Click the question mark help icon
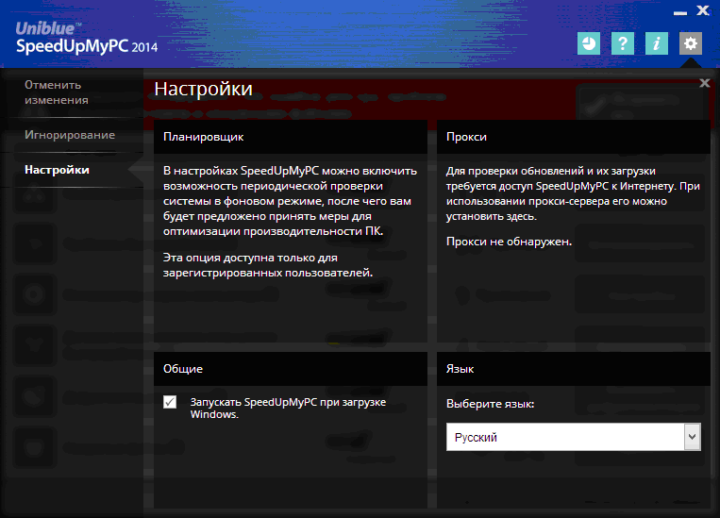720x518 pixels. 623,43
